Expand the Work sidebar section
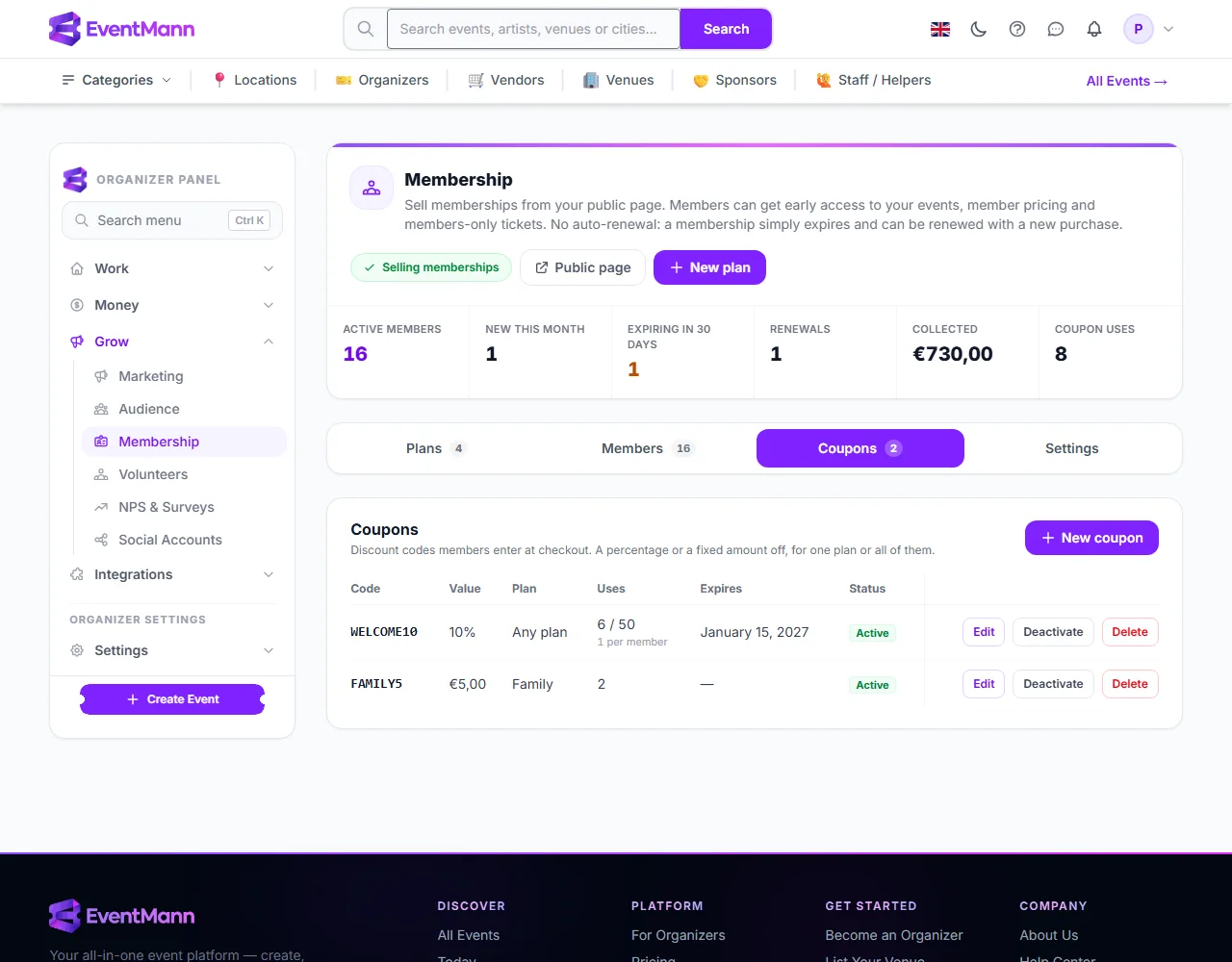The height and width of the screenshot is (962, 1232). [x=172, y=268]
